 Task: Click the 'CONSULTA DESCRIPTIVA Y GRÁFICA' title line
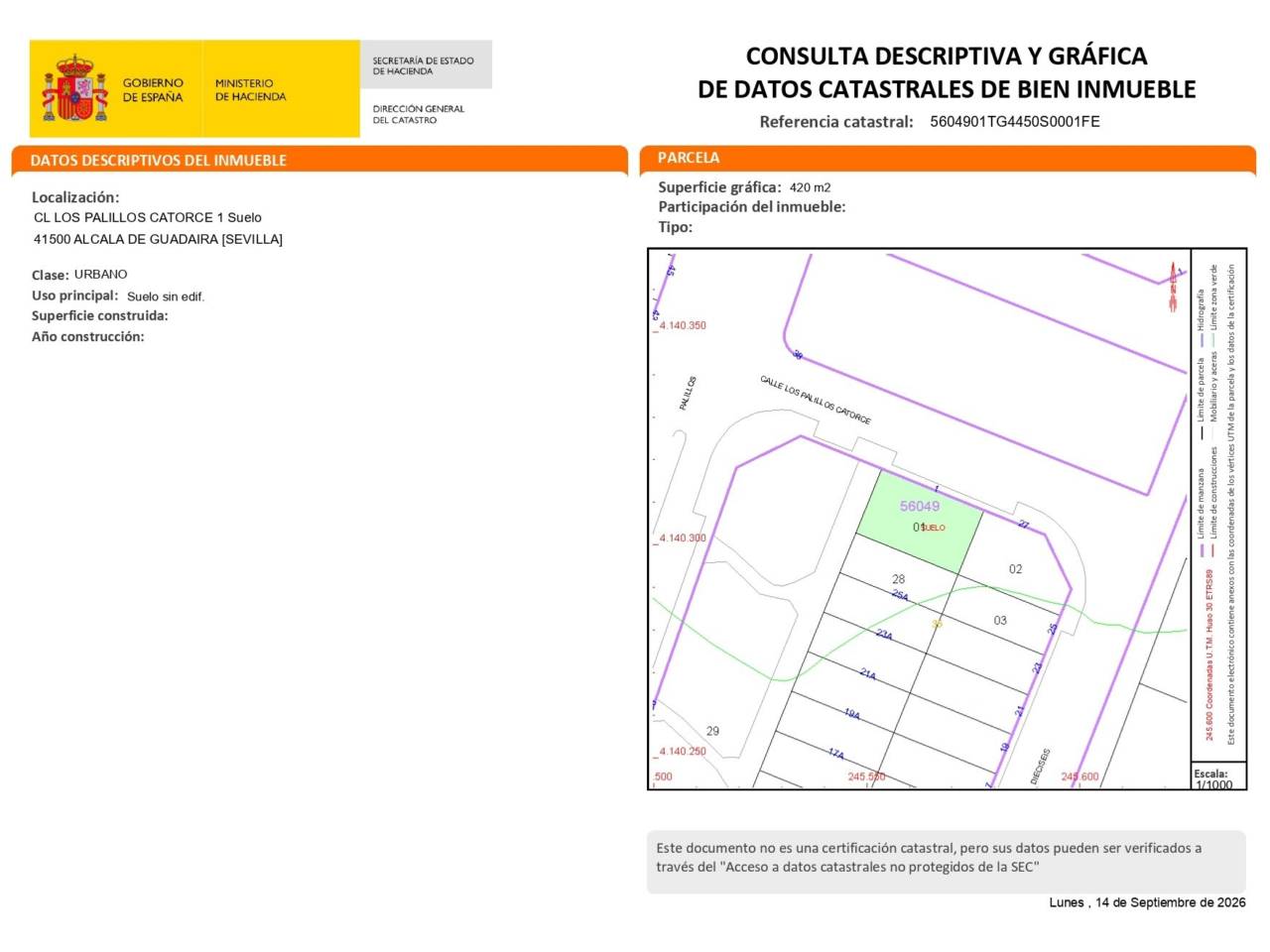click(947, 57)
